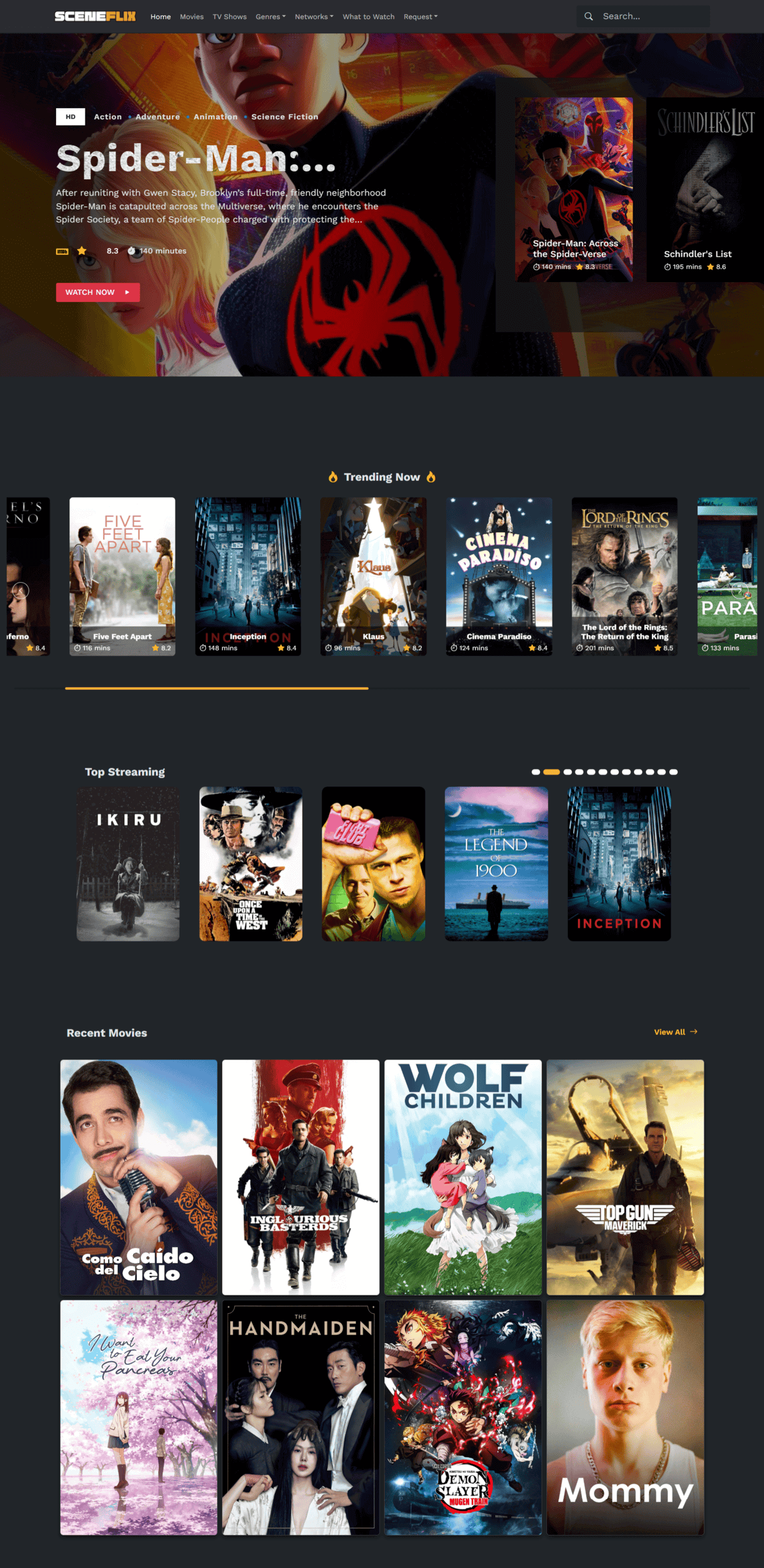Open The Handmaiden poster
The height and width of the screenshot is (1568, 764).
[301, 1418]
